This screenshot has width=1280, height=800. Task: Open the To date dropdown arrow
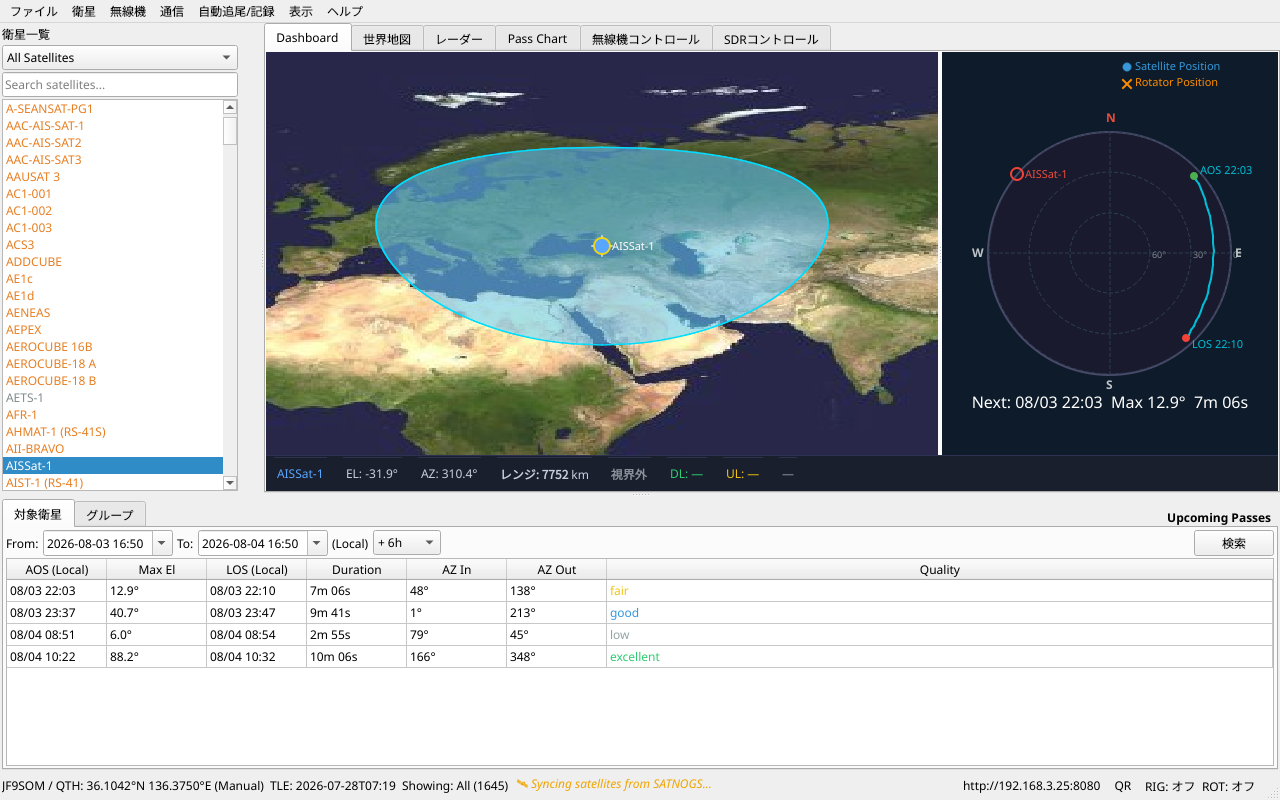click(x=318, y=543)
